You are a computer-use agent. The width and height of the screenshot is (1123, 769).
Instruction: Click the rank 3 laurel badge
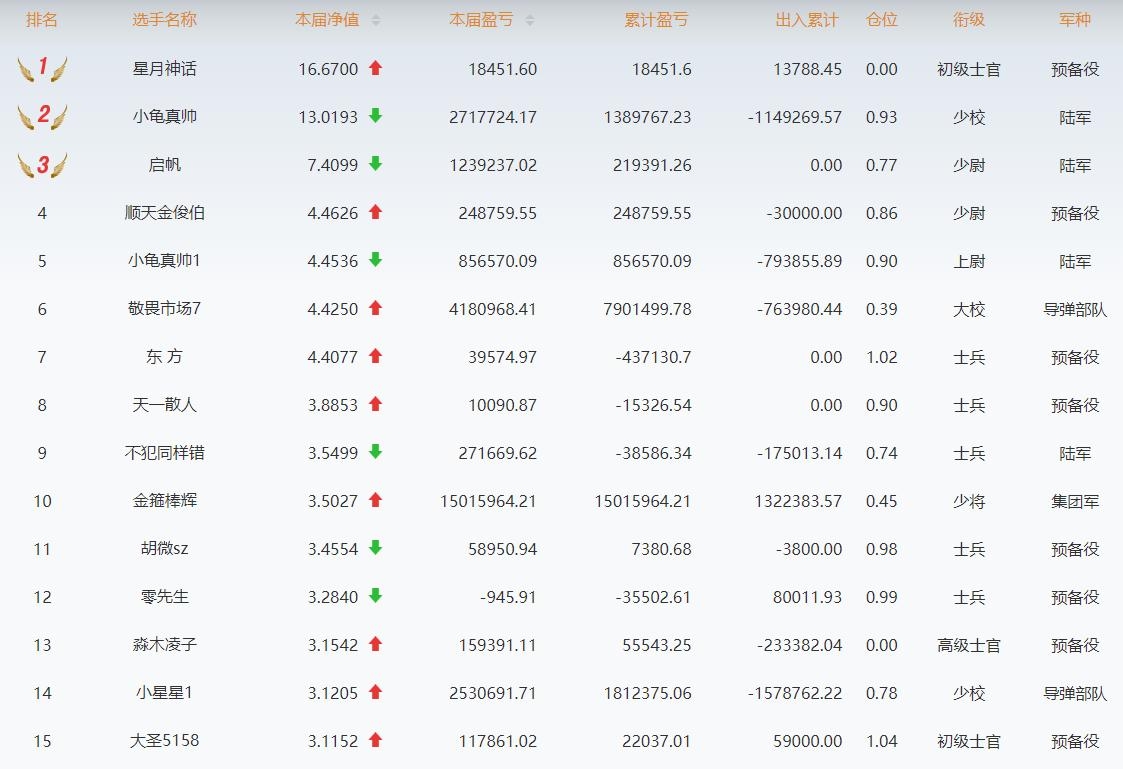(x=42, y=165)
